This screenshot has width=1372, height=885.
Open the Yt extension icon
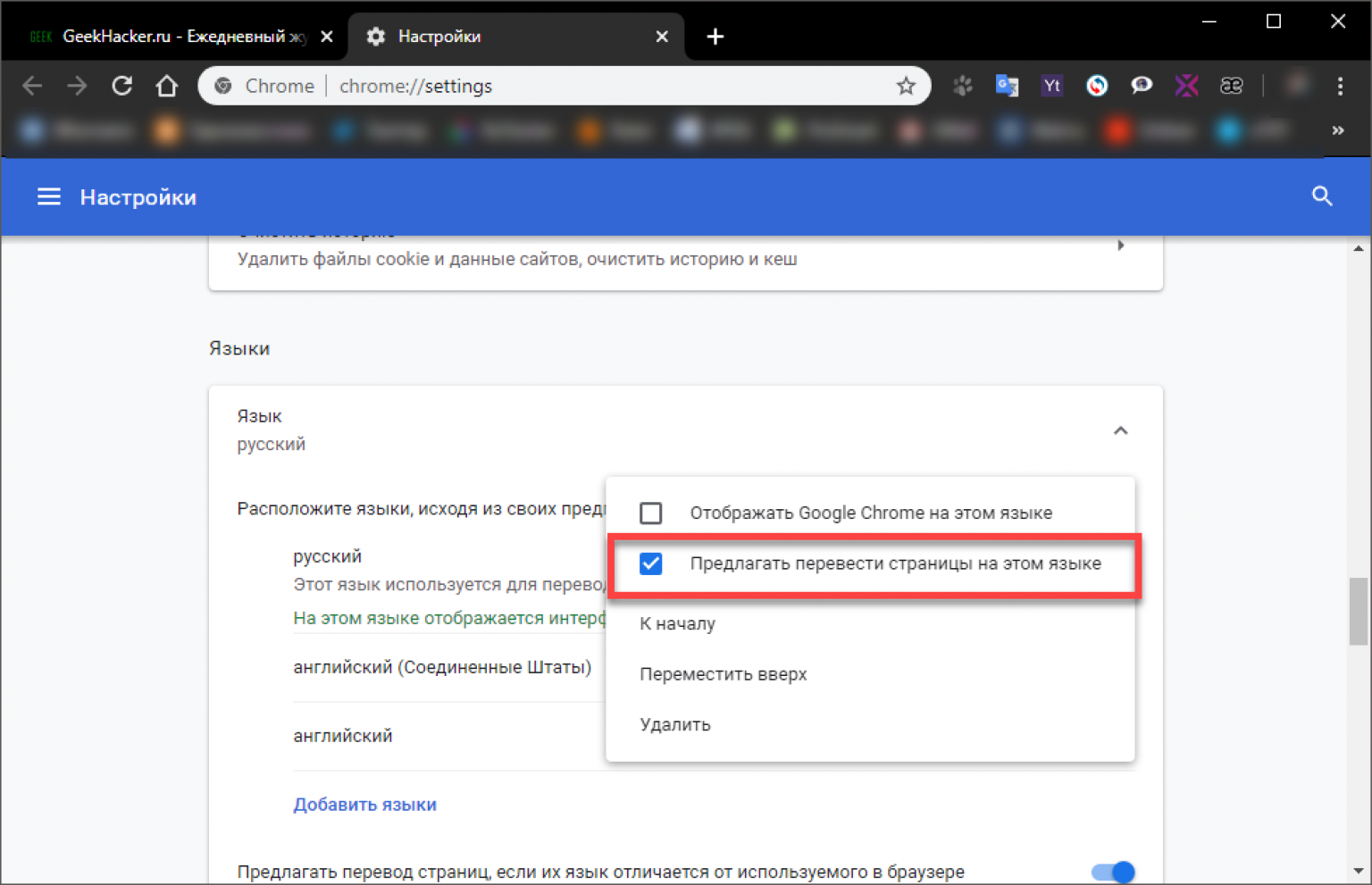(x=1052, y=86)
